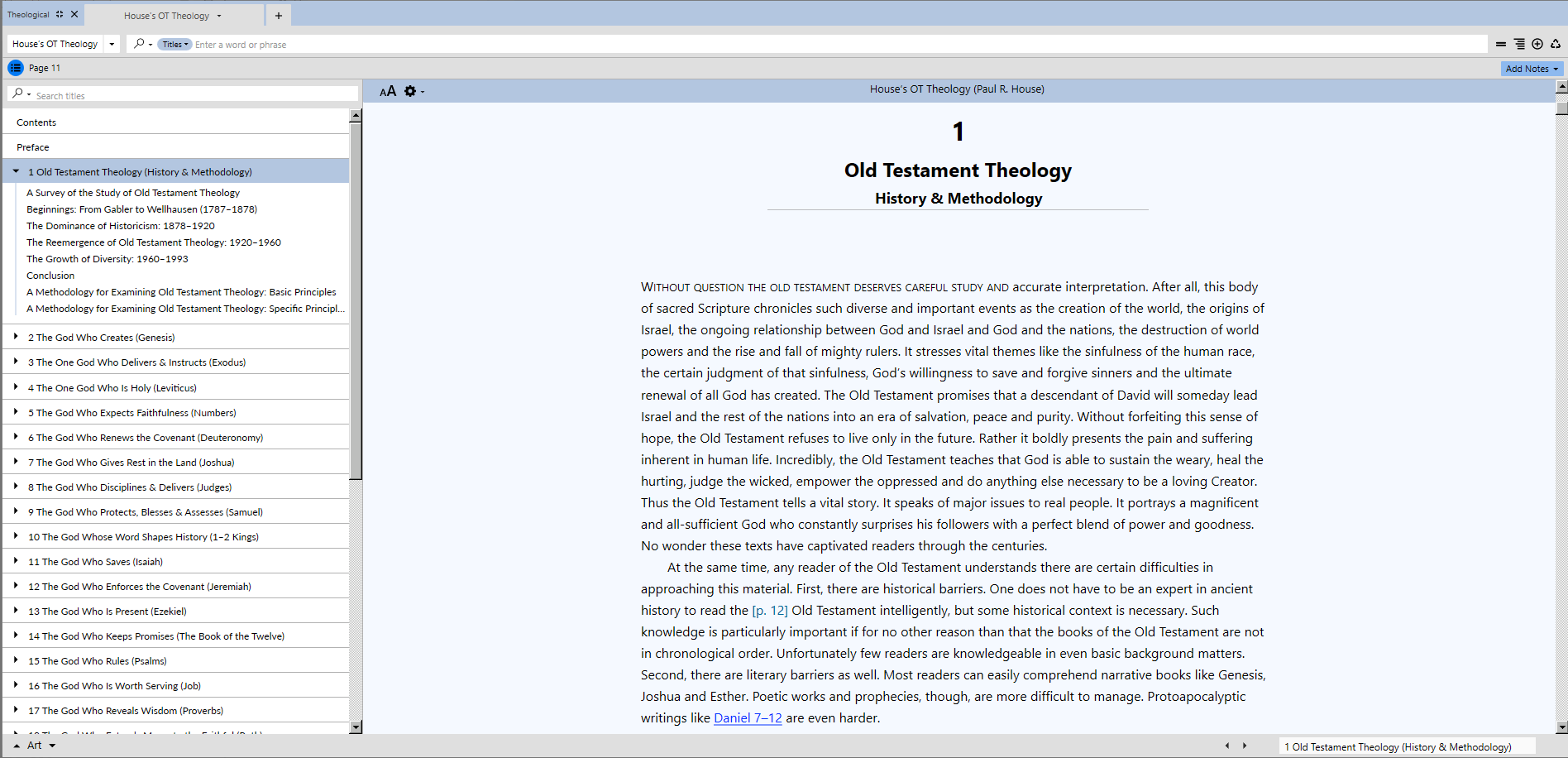Expand 7 The God Who Gives Rest
1568x758 pixels.
[x=16, y=461]
